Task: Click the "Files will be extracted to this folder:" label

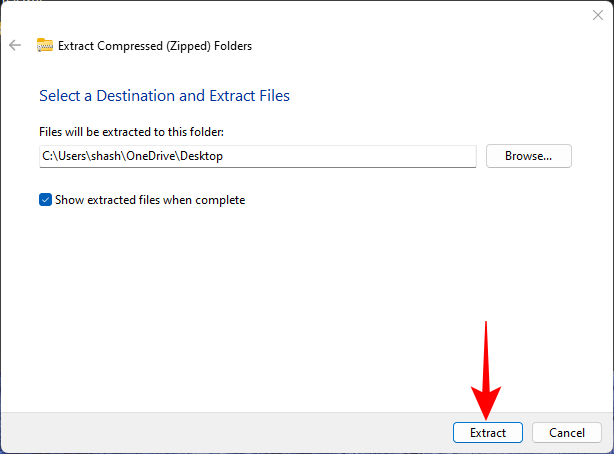Action: 131,131
